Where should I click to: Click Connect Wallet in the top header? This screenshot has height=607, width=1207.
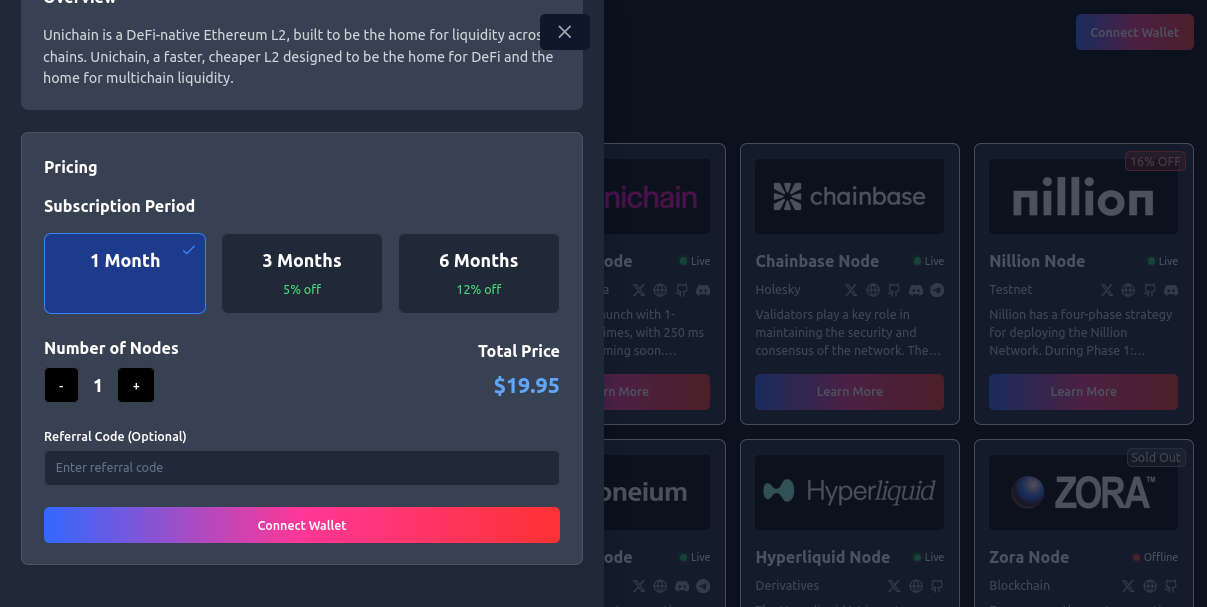pyautogui.click(x=1134, y=32)
